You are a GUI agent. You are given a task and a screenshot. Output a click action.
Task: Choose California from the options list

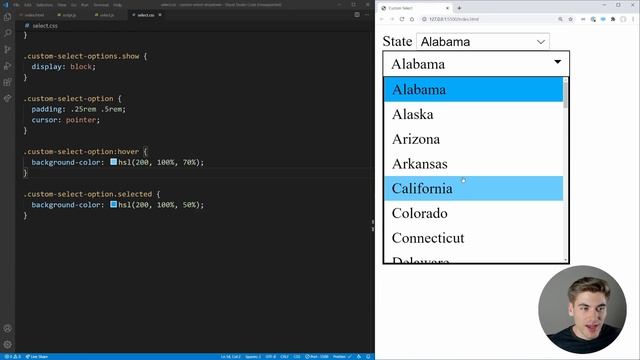coord(473,189)
